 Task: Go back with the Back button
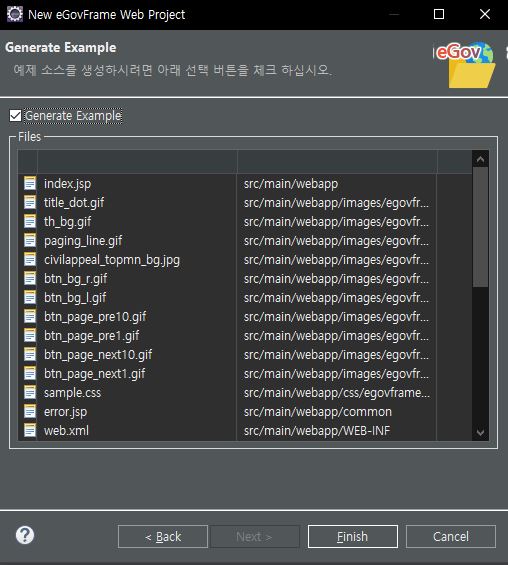coord(163,537)
